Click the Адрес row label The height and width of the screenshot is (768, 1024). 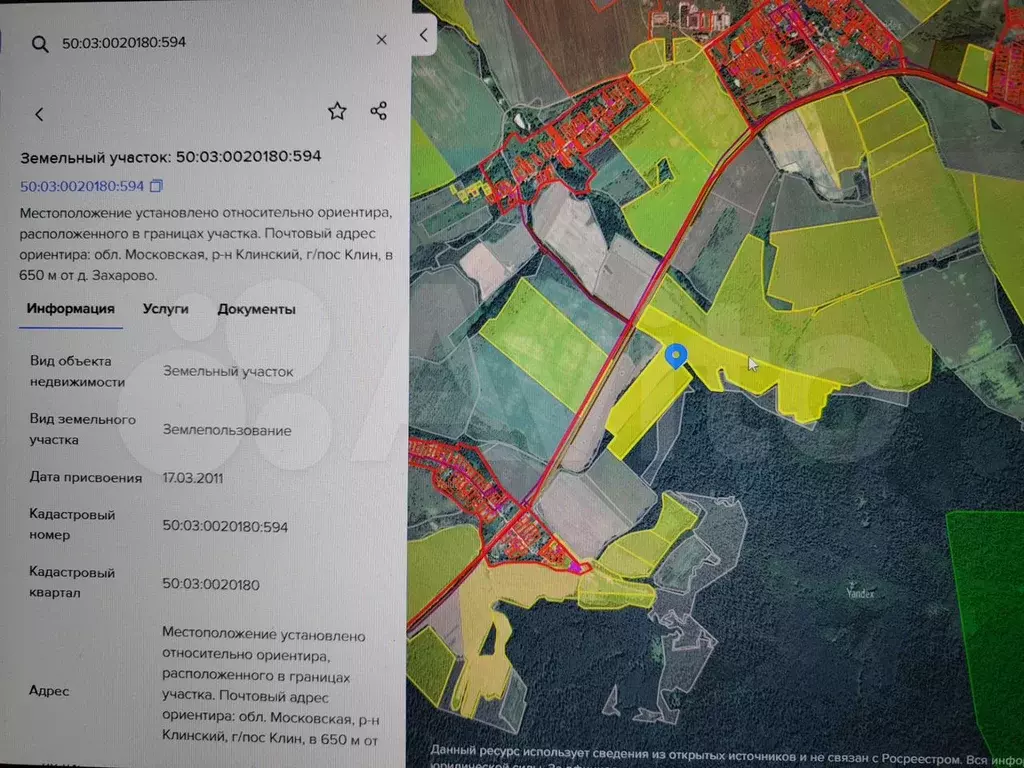[49, 691]
